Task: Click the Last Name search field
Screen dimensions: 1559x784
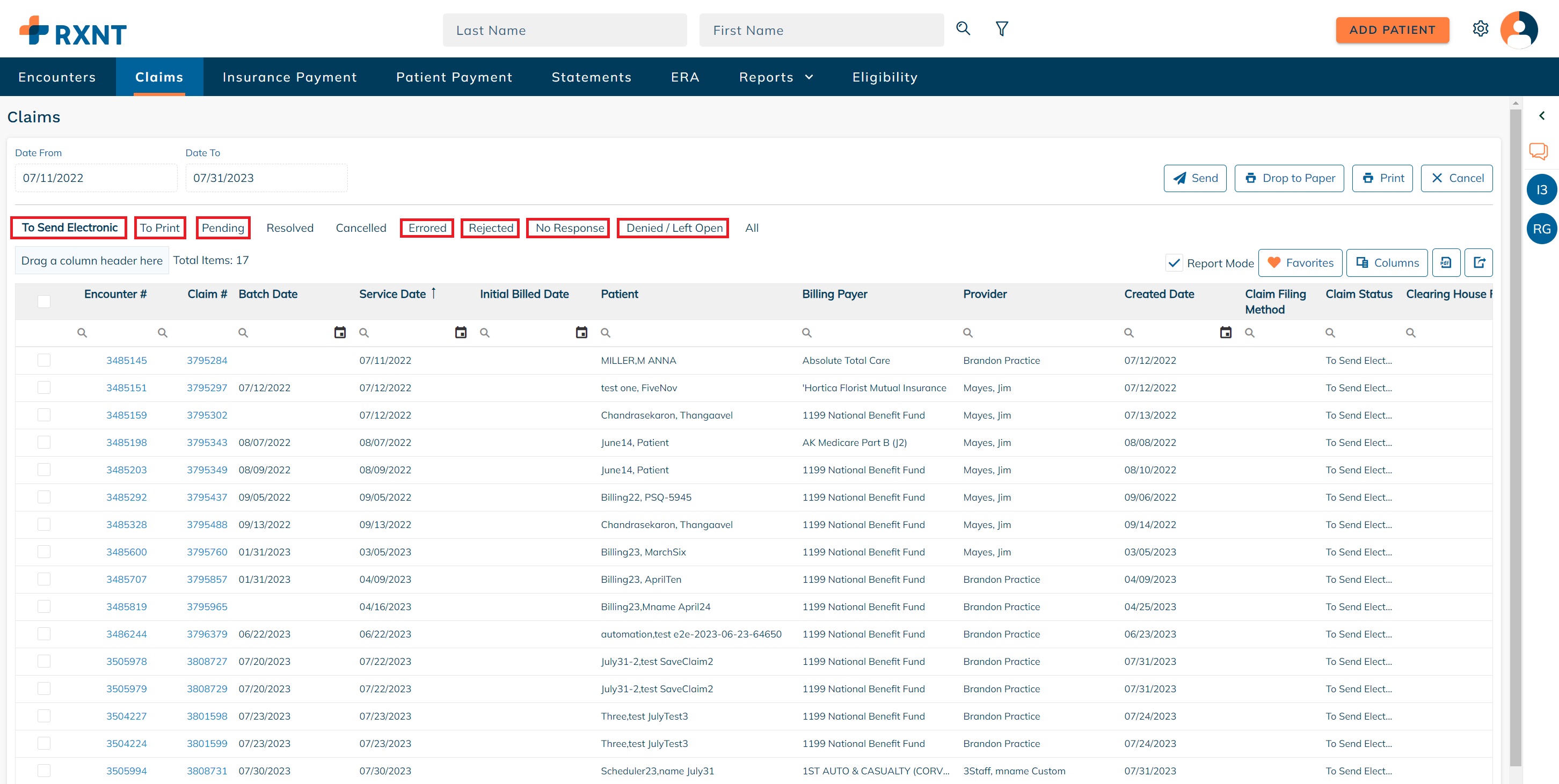Action: coord(565,30)
